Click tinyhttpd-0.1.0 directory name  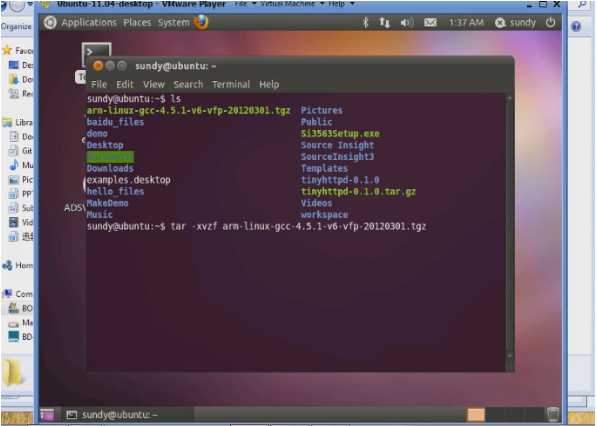340,180
